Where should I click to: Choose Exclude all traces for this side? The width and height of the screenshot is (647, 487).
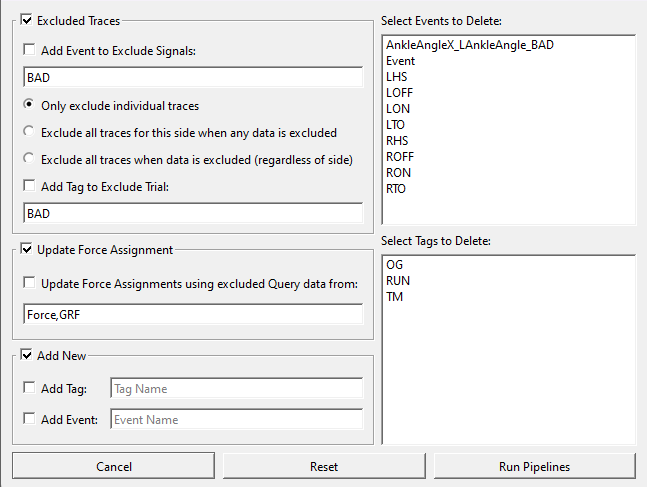(28, 132)
